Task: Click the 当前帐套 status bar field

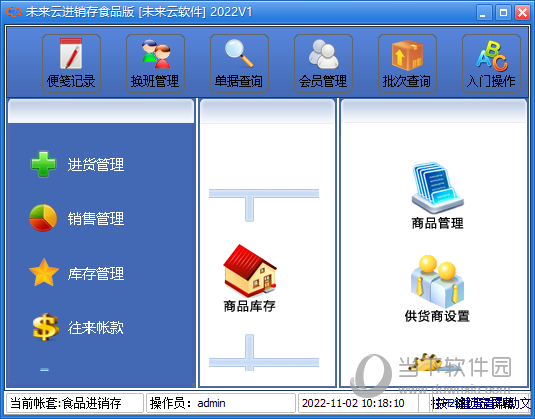Action: (75, 403)
